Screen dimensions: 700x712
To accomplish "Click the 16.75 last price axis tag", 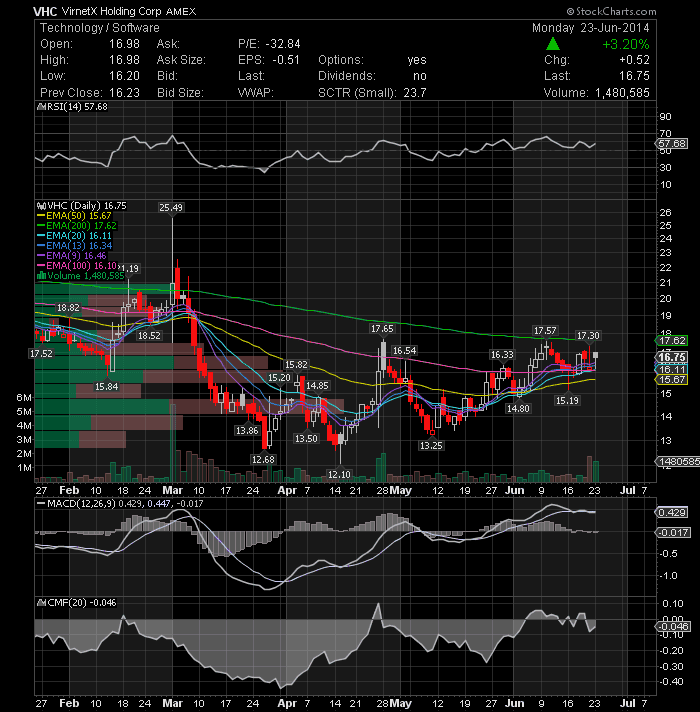I will click(x=672, y=357).
